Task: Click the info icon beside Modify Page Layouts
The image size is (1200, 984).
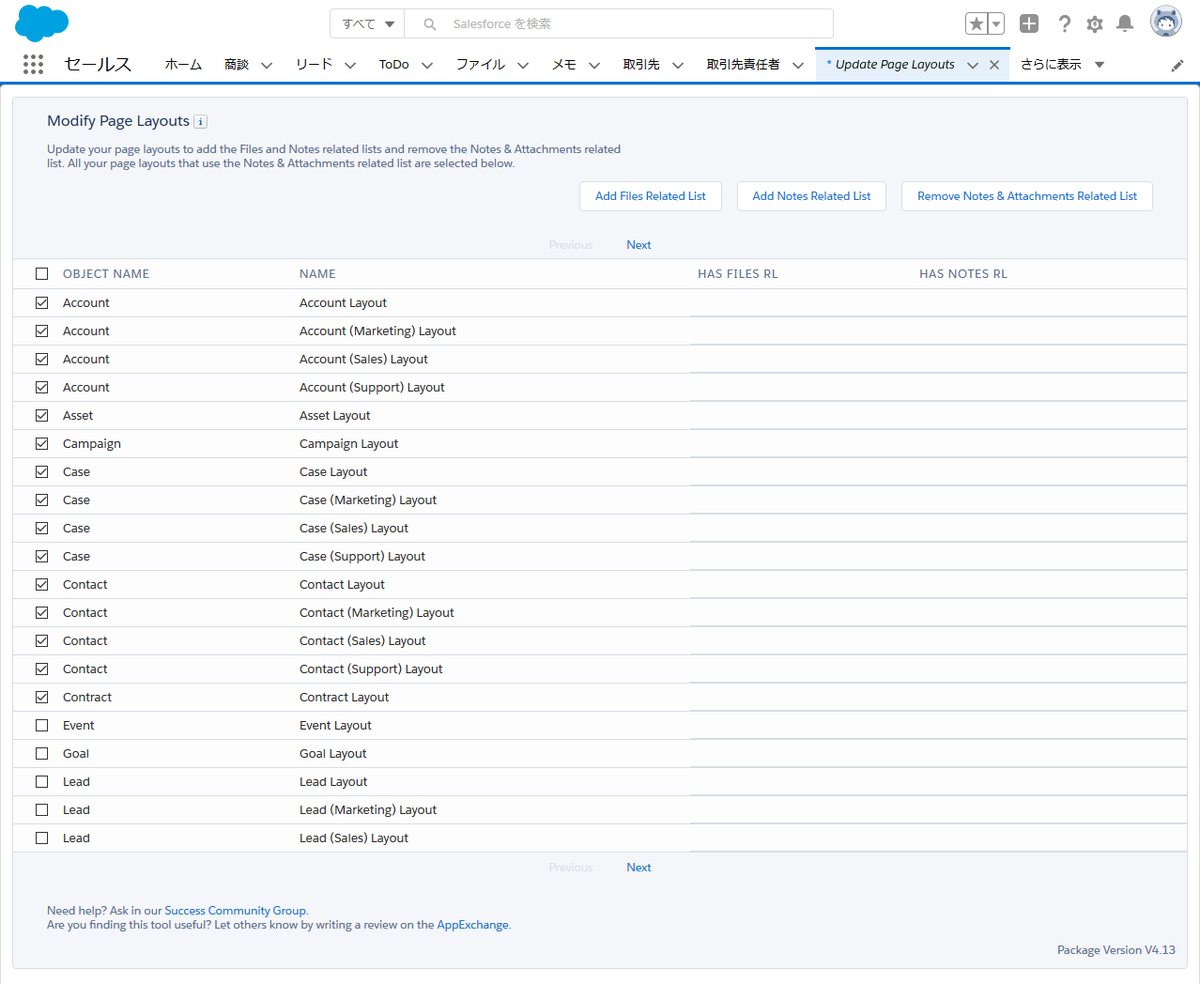Action: click(200, 122)
